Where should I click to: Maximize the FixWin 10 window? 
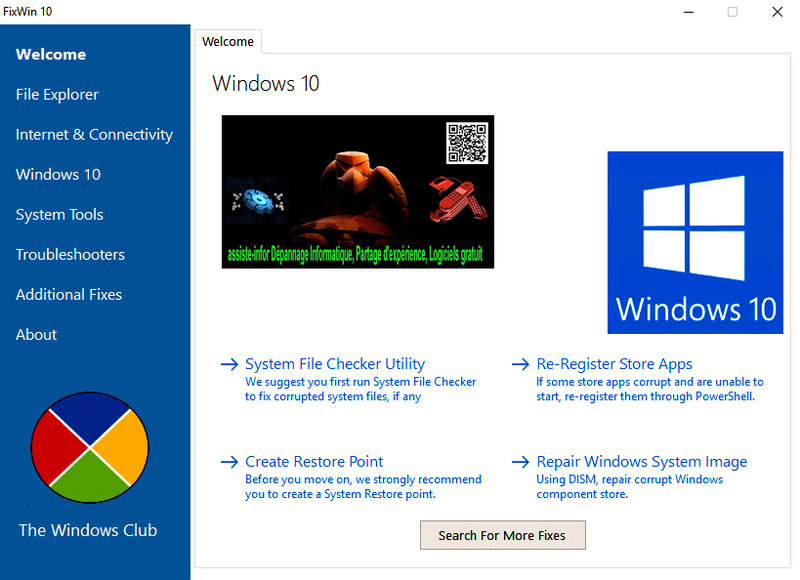coord(733,12)
